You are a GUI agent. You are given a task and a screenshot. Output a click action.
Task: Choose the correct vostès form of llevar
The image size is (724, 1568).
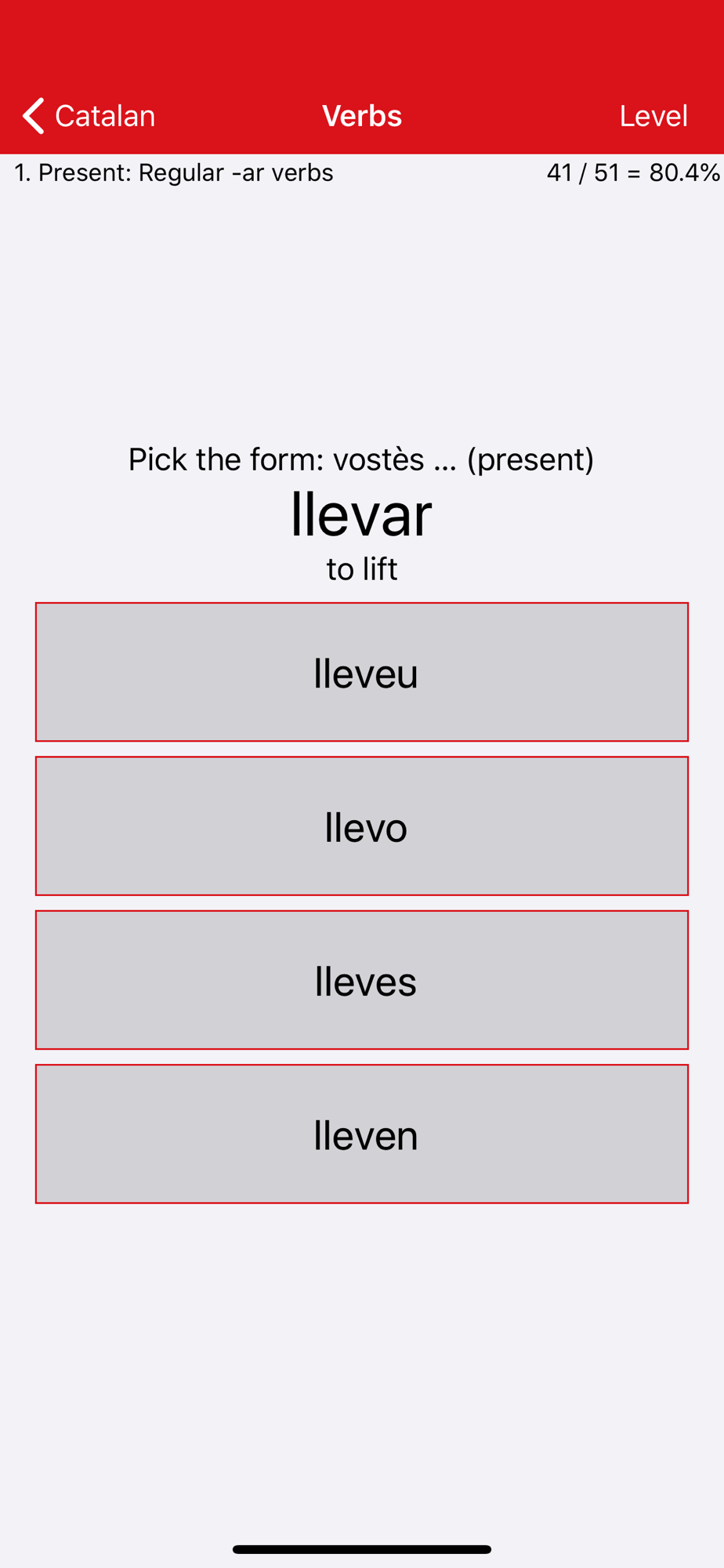coord(362,1134)
